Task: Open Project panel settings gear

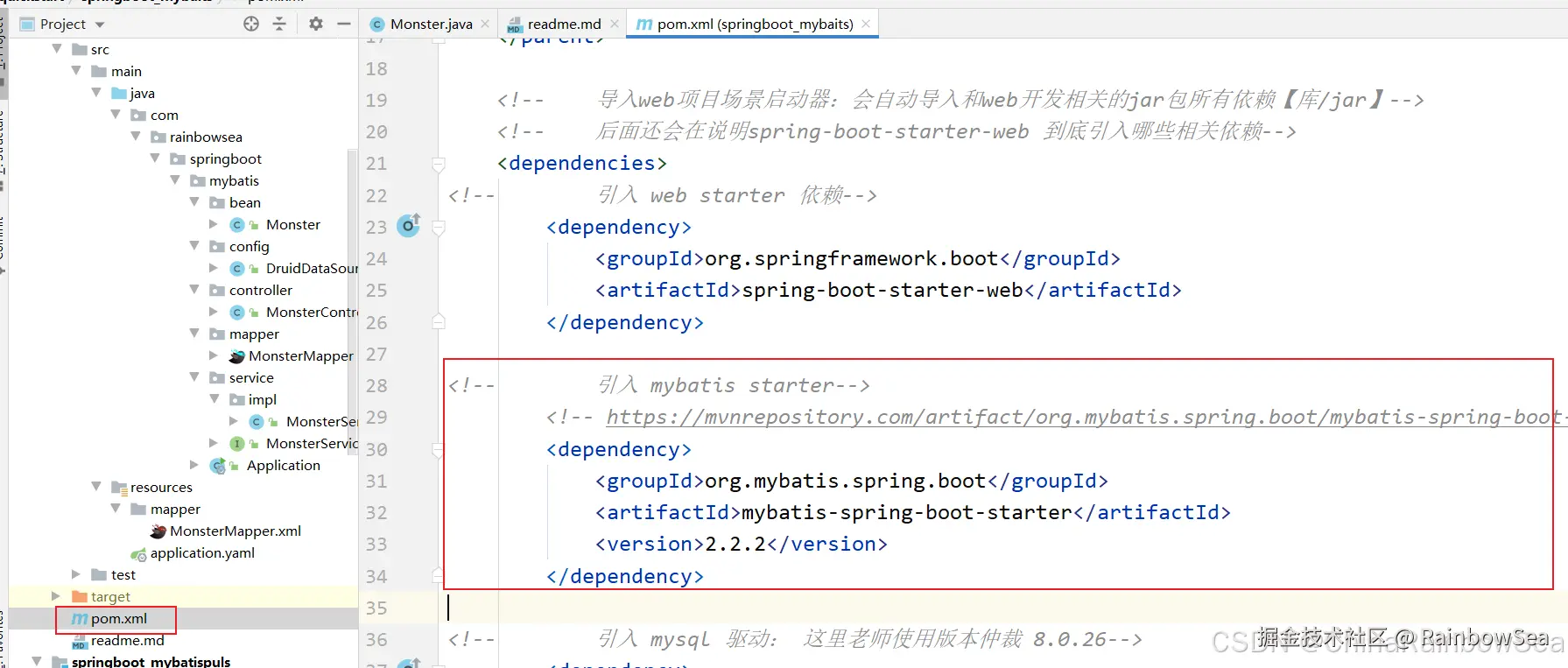Action: [316, 24]
